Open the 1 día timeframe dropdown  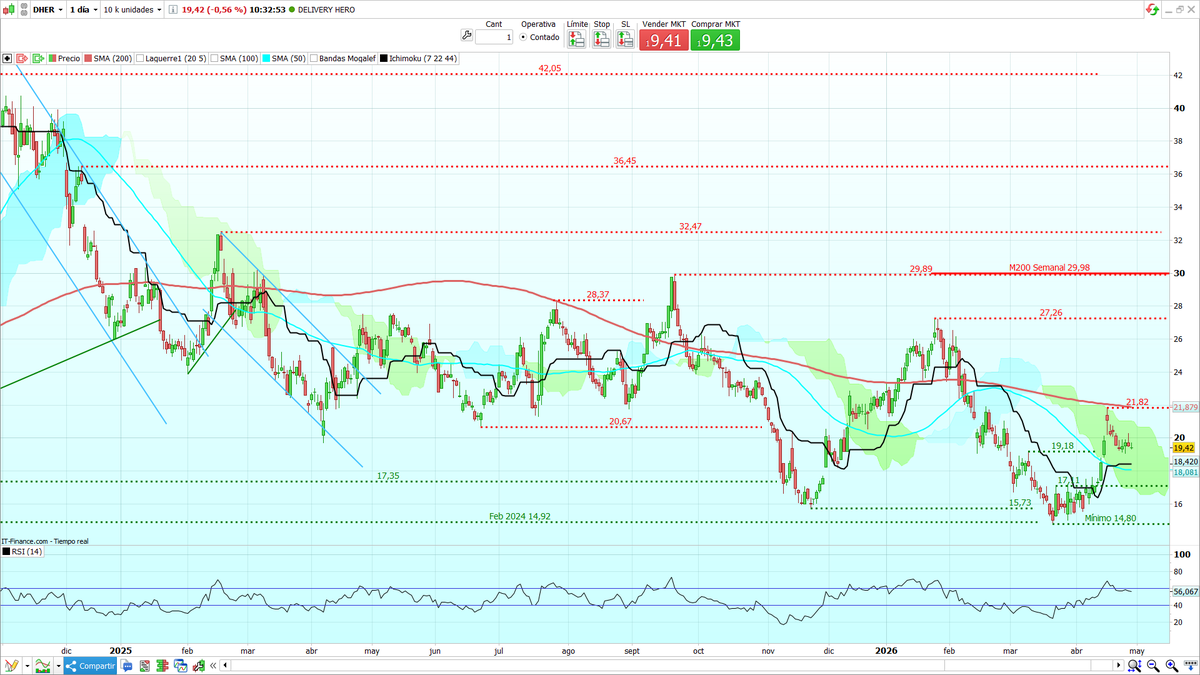coord(83,9)
